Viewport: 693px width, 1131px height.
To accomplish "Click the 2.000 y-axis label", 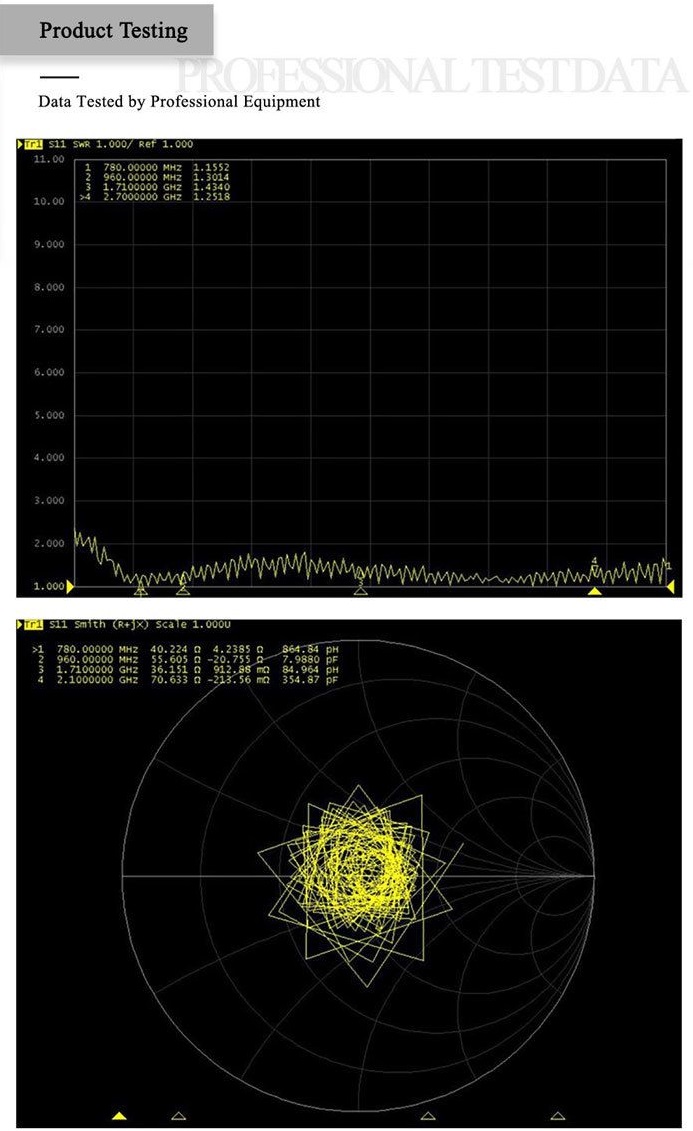I will click(x=49, y=544).
